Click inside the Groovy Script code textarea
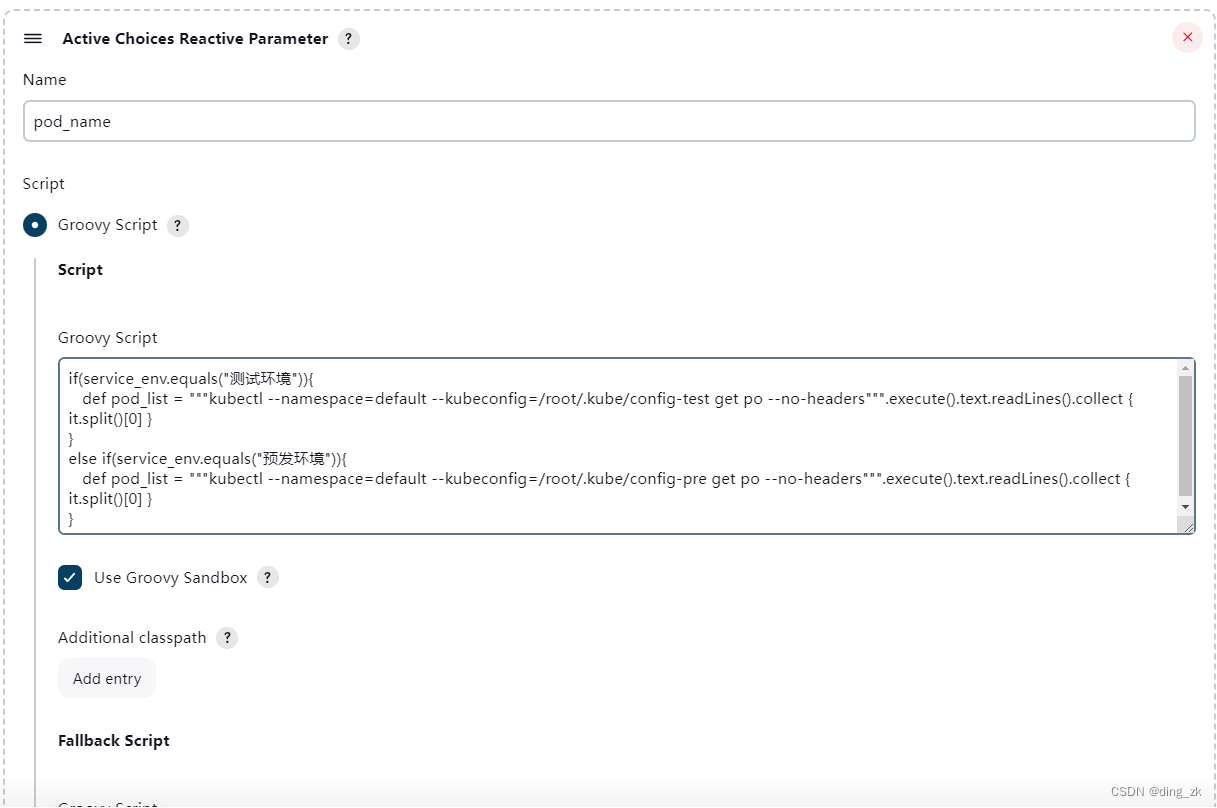 pyautogui.click(x=617, y=446)
